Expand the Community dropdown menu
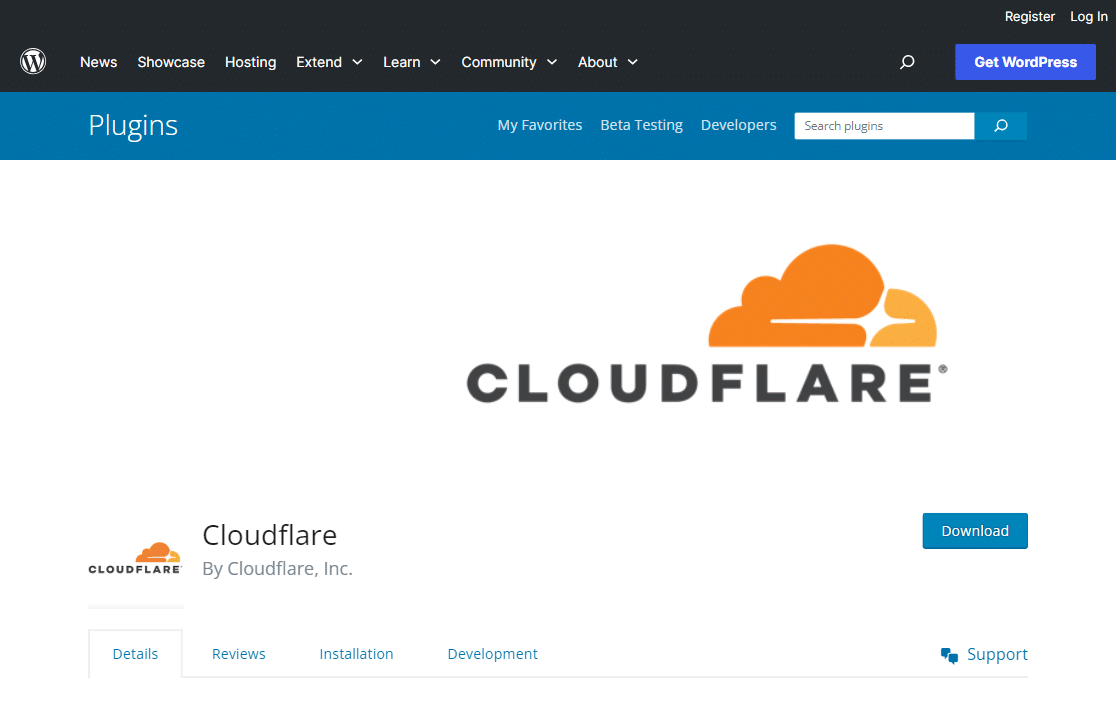This screenshot has height=710, width=1116. click(509, 63)
